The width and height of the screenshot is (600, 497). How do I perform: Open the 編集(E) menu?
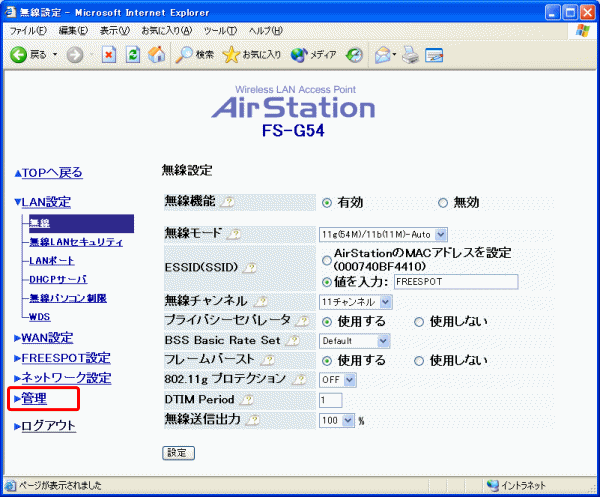[73, 31]
